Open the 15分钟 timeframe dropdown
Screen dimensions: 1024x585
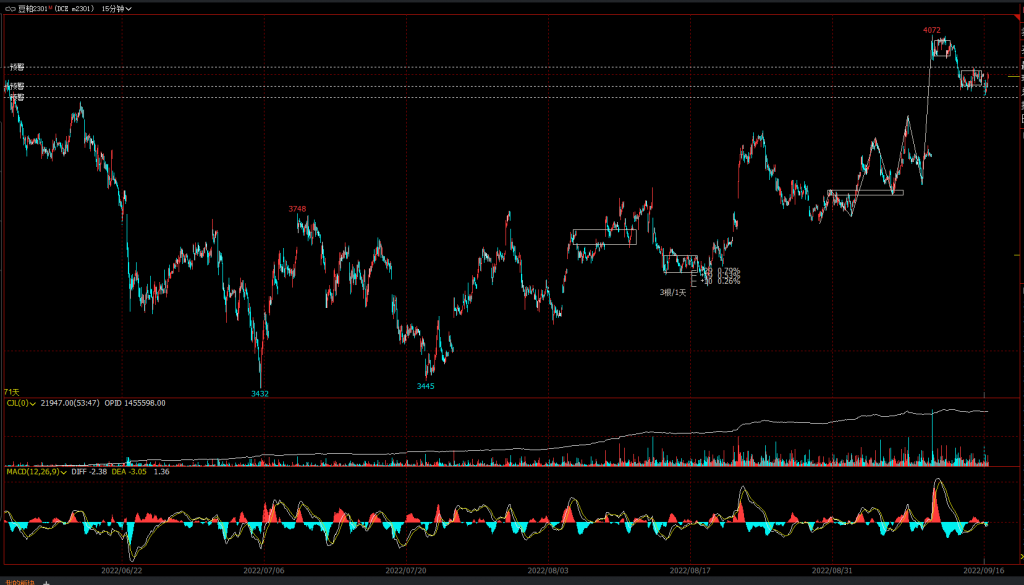click(116, 8)
